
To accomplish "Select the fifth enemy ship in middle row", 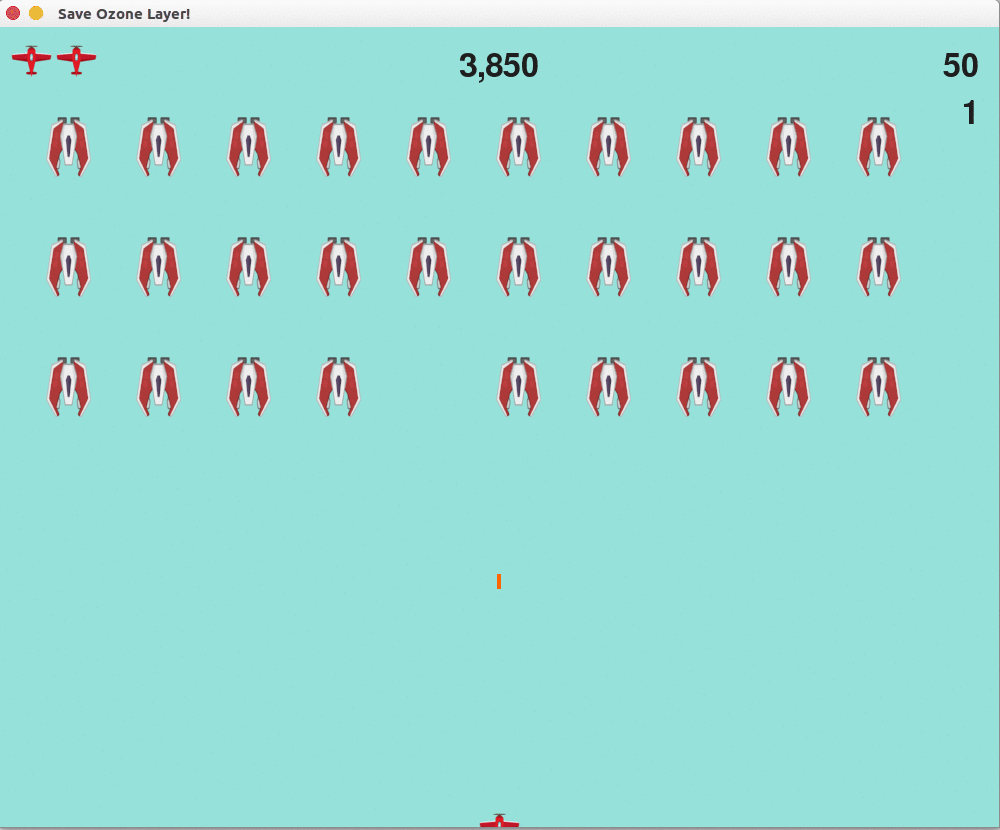I will (x=428, y=267).
